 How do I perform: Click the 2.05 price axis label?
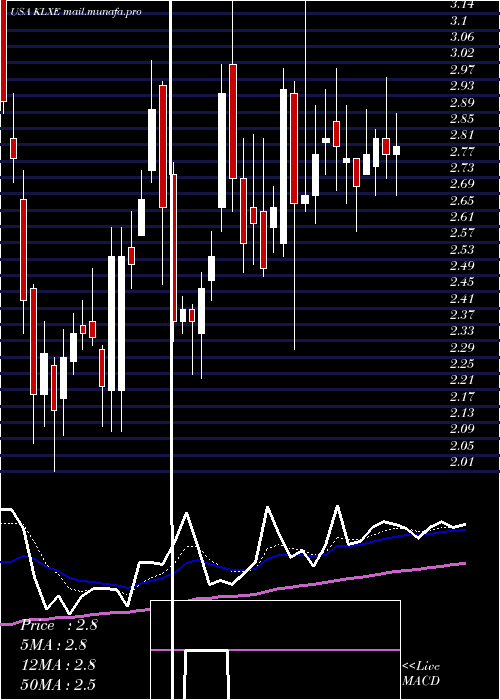[462, 446]
